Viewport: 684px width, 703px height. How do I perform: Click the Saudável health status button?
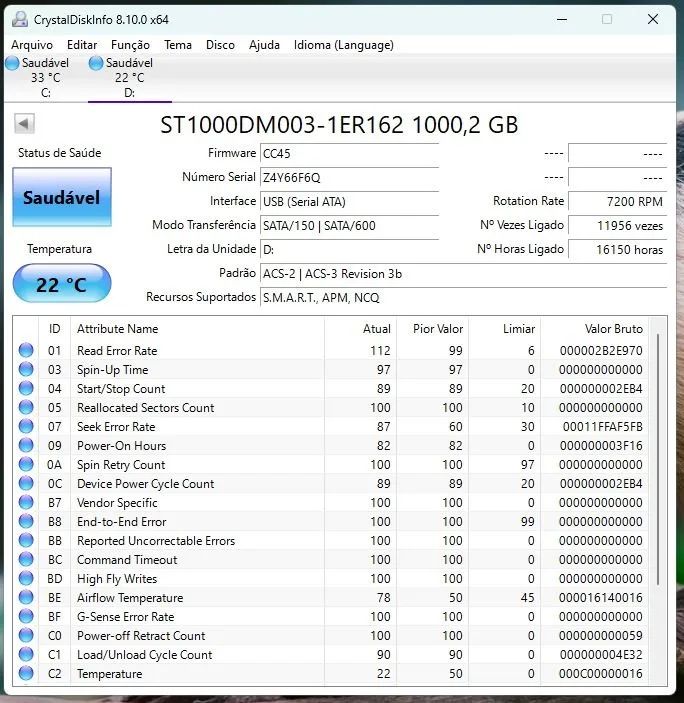[62, 197]
